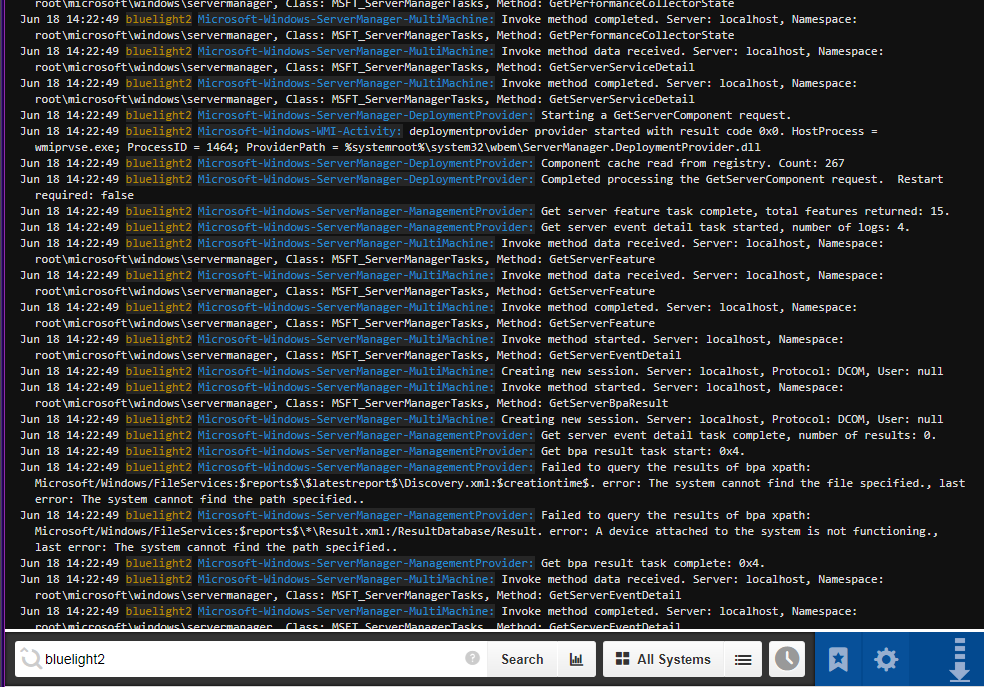Open the clock seek-to-time icon
Viewport: 984px width, 687px height.
(787, 659)
